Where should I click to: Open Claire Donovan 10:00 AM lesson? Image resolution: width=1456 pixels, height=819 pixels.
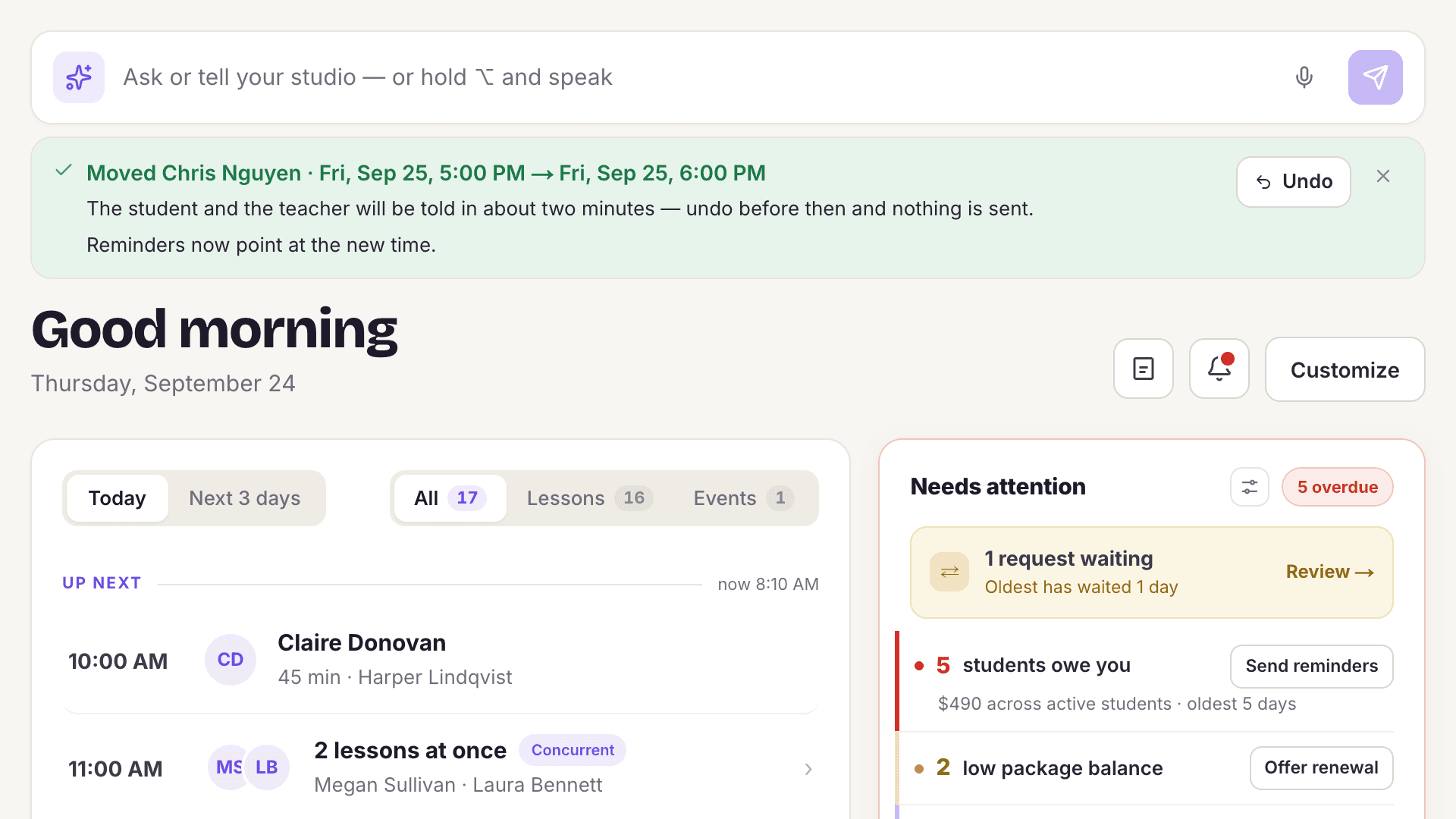441,660
